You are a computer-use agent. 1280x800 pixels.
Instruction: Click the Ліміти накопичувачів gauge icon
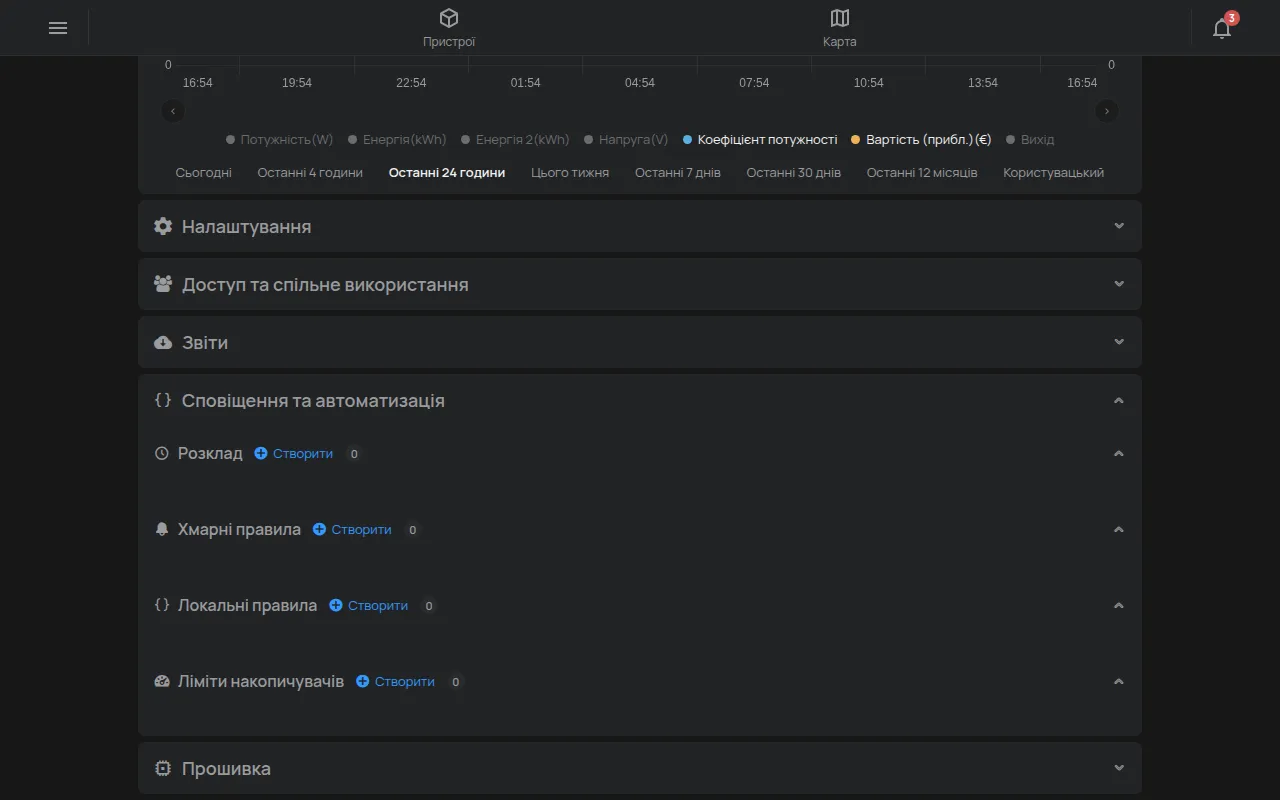point(162,681)
